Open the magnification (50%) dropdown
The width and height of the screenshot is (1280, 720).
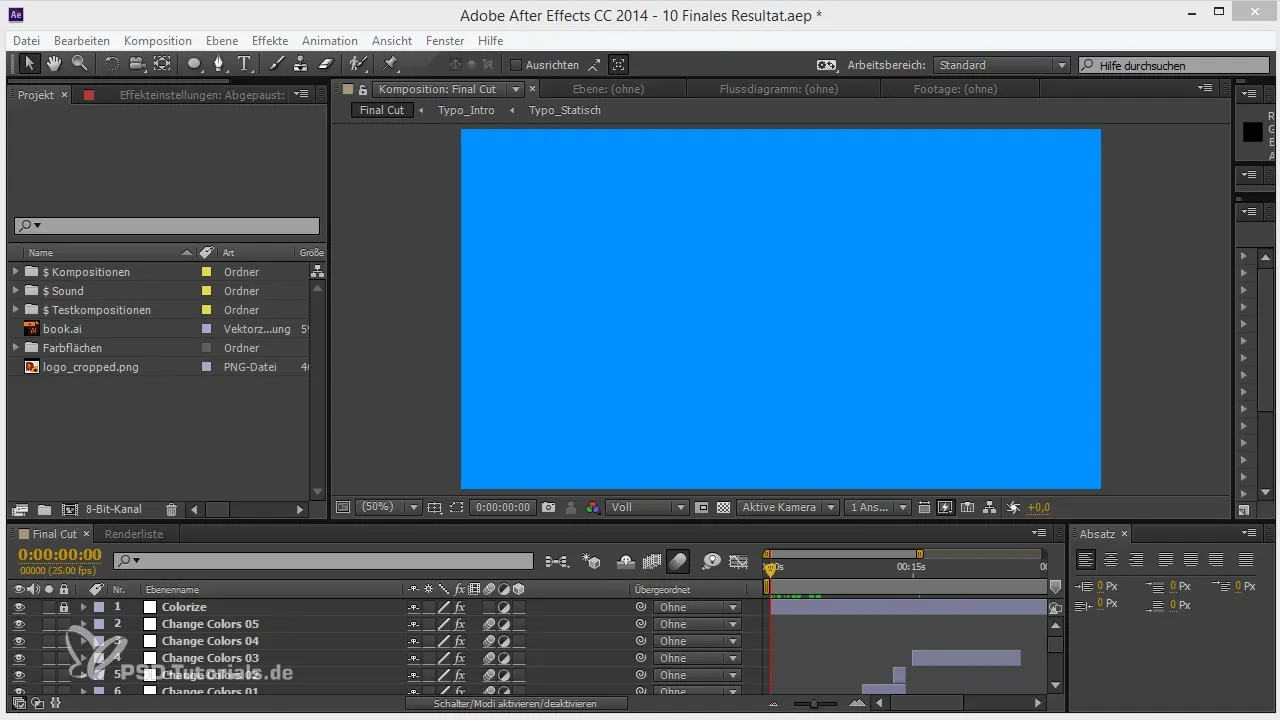[390, 508]
